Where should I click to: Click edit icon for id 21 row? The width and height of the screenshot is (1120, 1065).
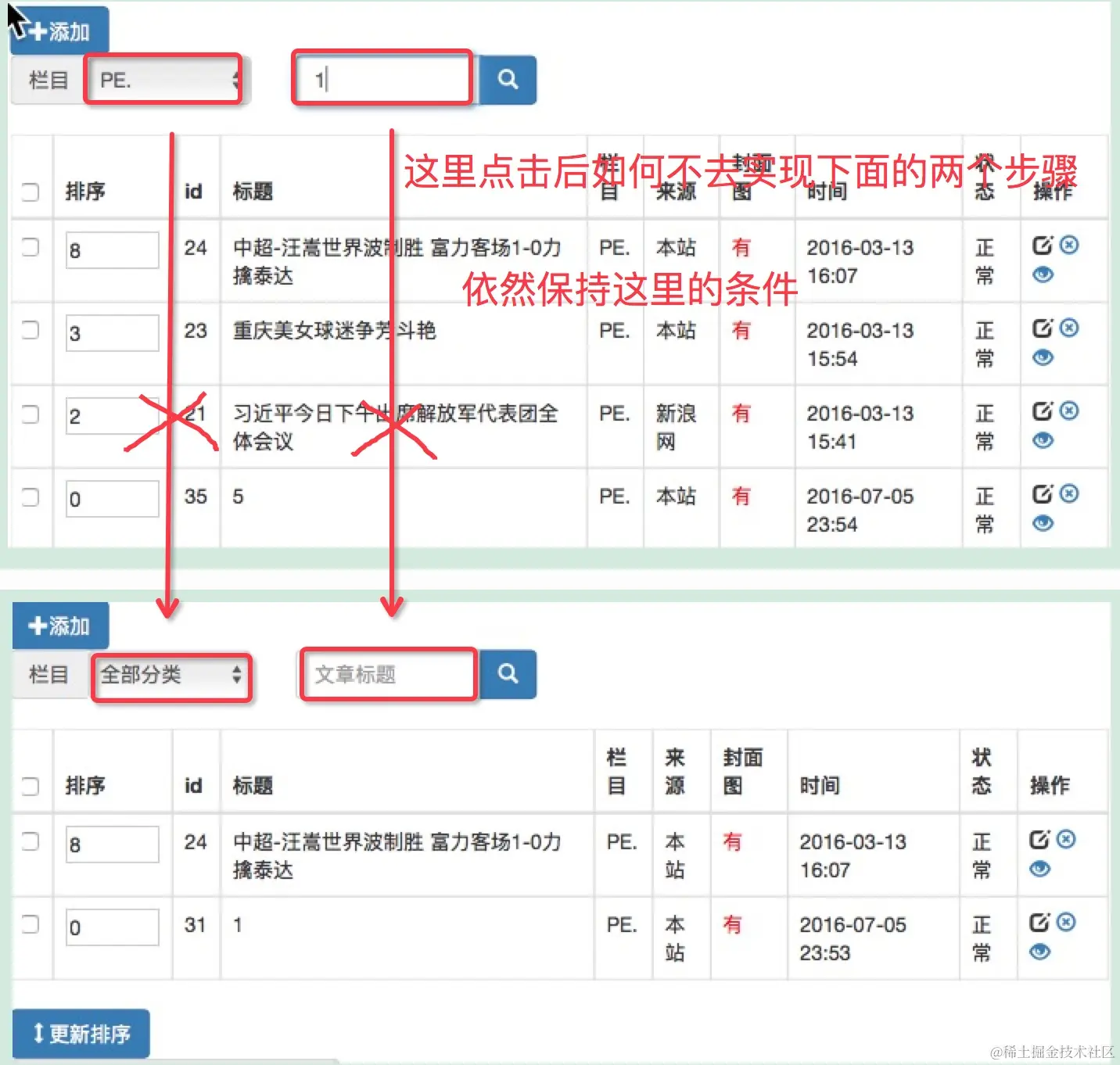(1043, 411)
